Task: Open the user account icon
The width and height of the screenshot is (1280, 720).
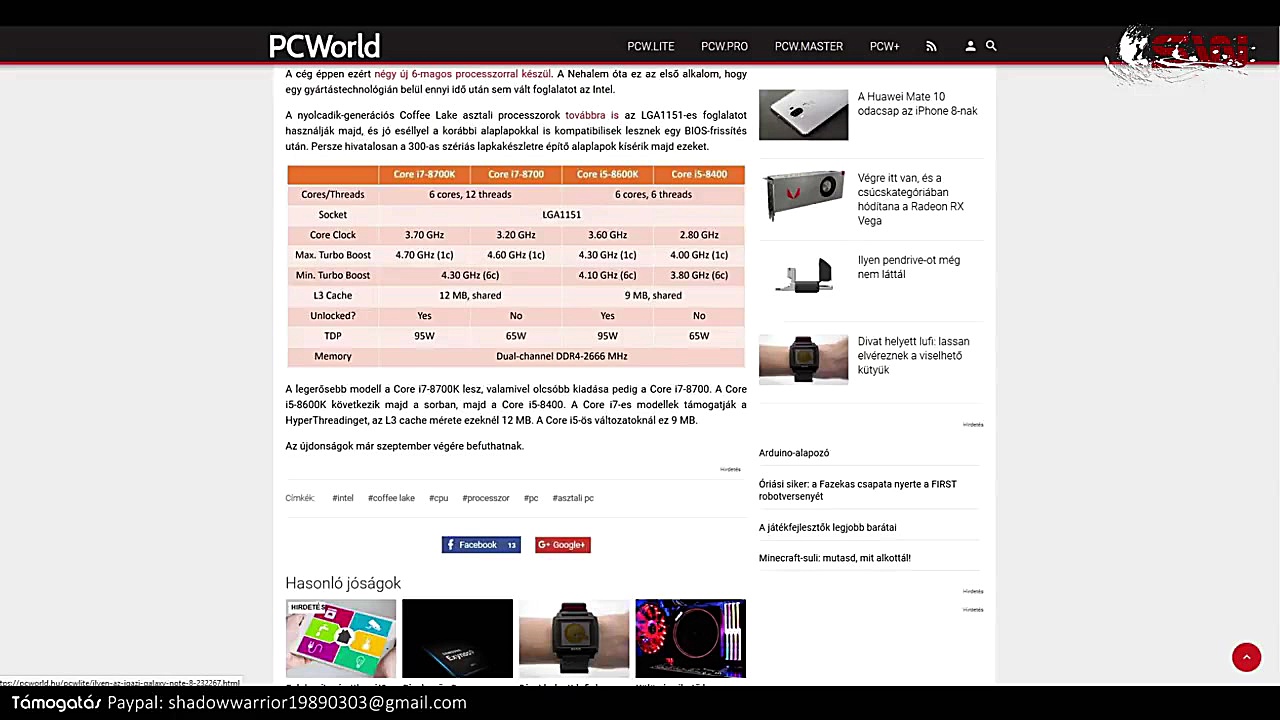Action: point(970,46)
